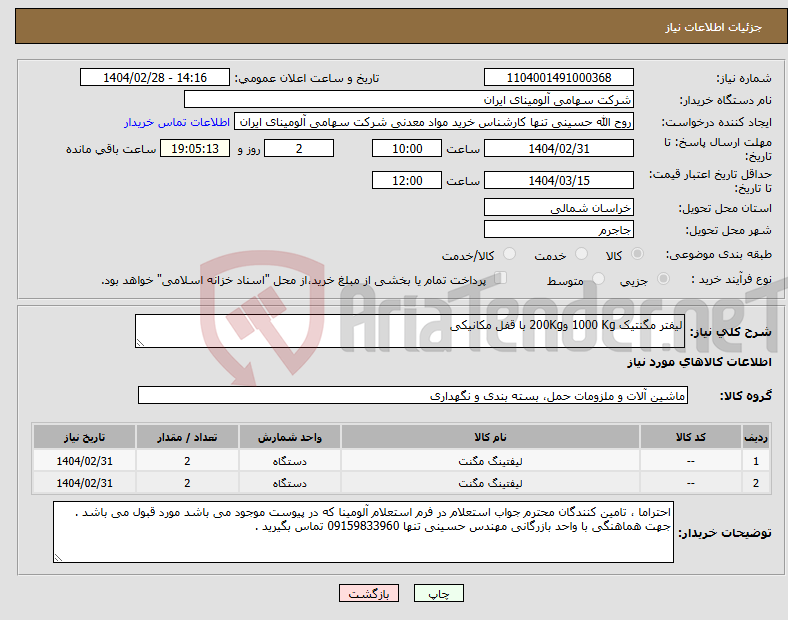Click the quantity 2 in row 1
The image size is (788, 620).
pos(187,461)
